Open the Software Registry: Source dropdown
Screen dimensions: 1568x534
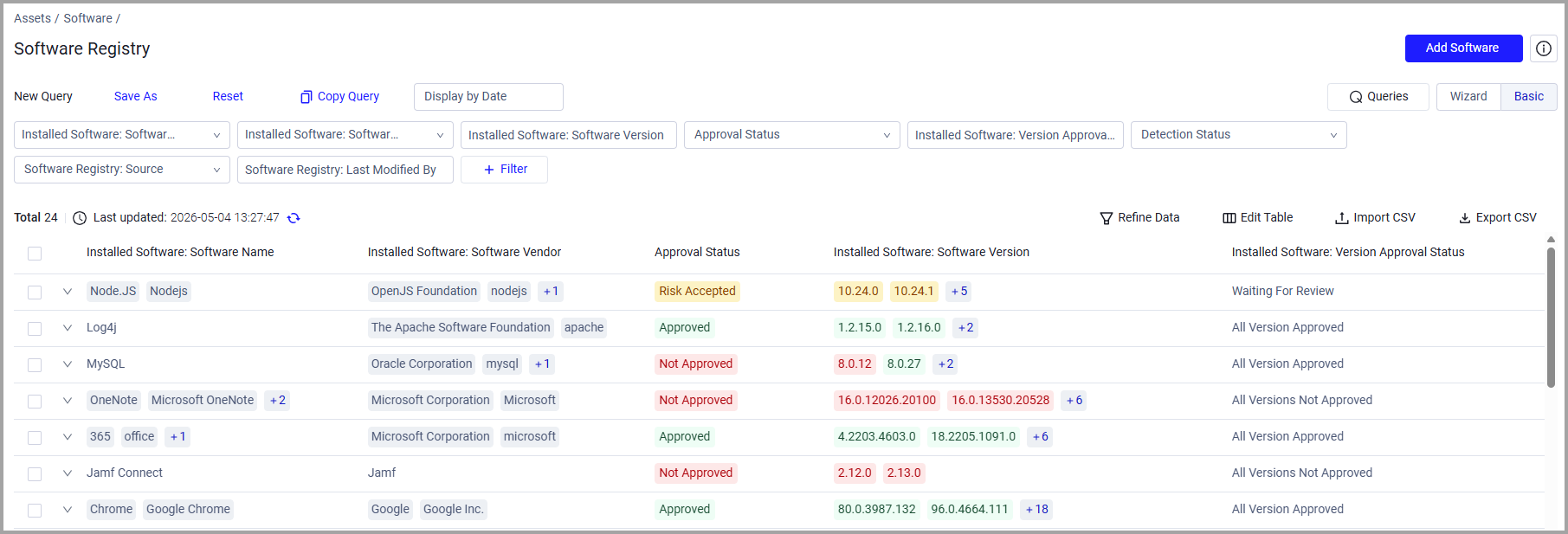tap(122, 170)
